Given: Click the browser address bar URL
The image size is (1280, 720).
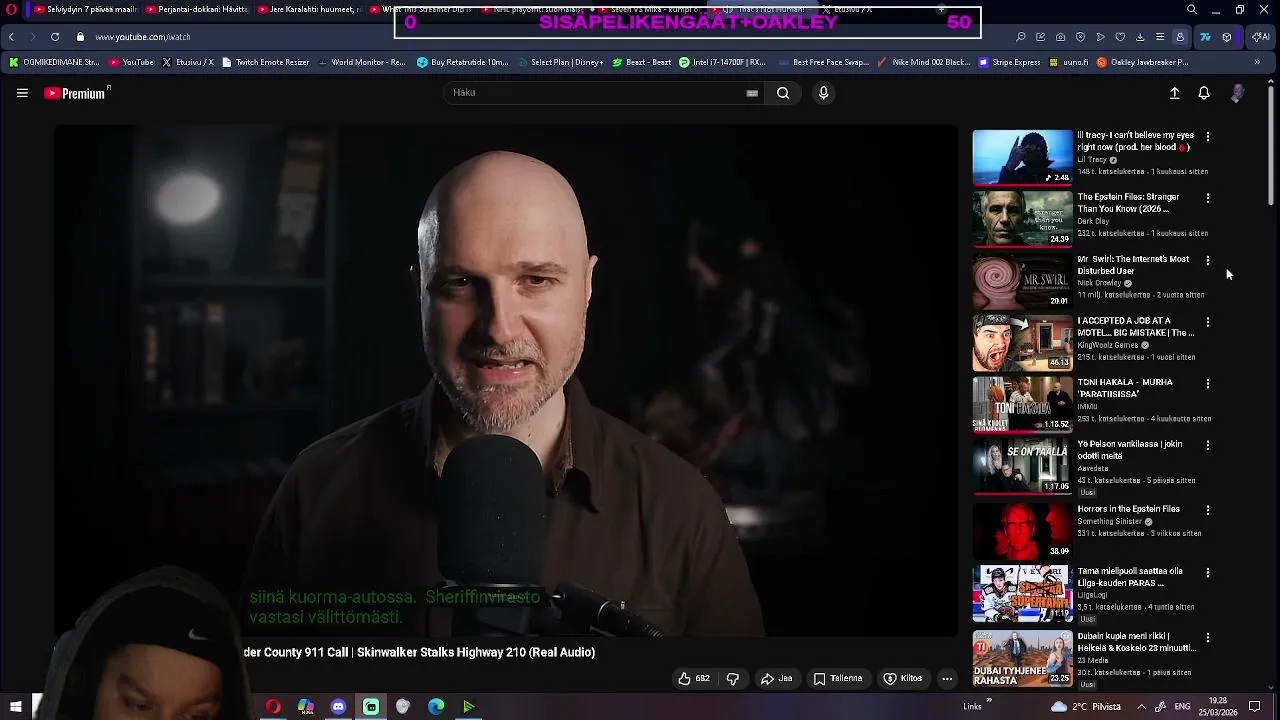Looking at the screenshot, I should tap(143, 37).
